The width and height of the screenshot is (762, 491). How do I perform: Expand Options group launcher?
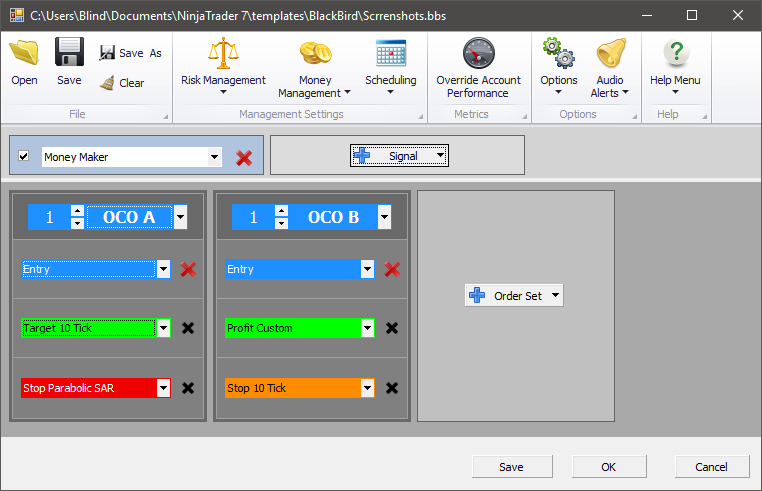pyautogui.click(x=635, y=117)
